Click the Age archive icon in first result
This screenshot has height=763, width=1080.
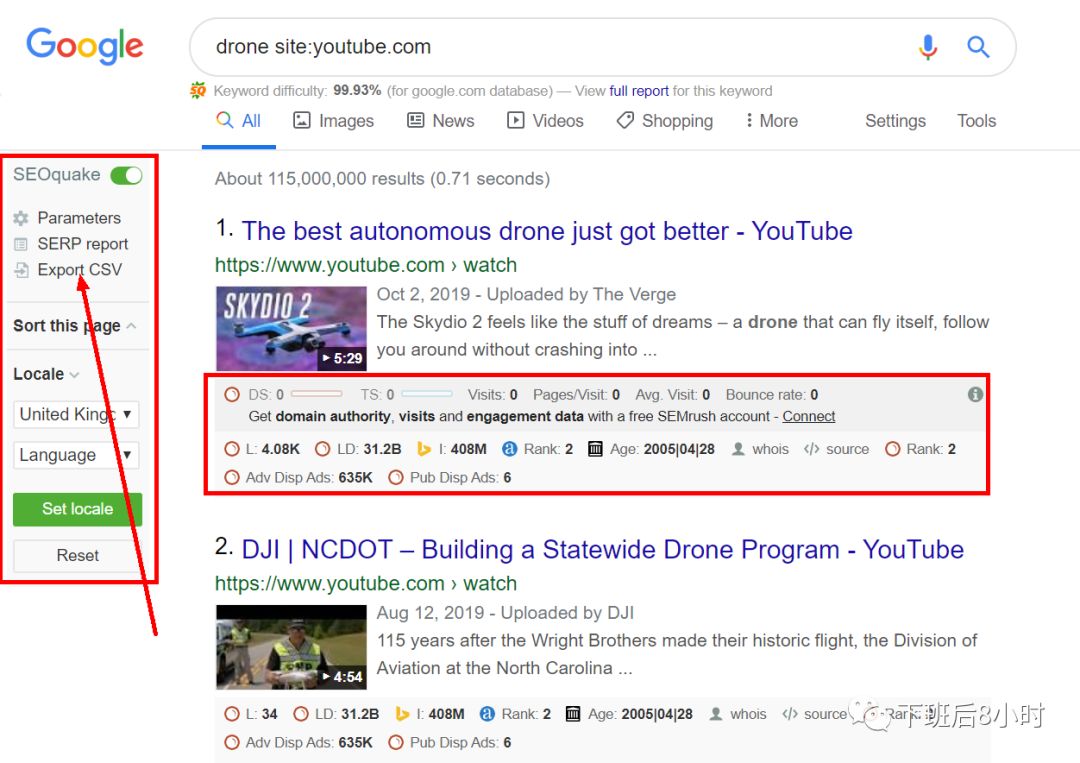[595, 449]
